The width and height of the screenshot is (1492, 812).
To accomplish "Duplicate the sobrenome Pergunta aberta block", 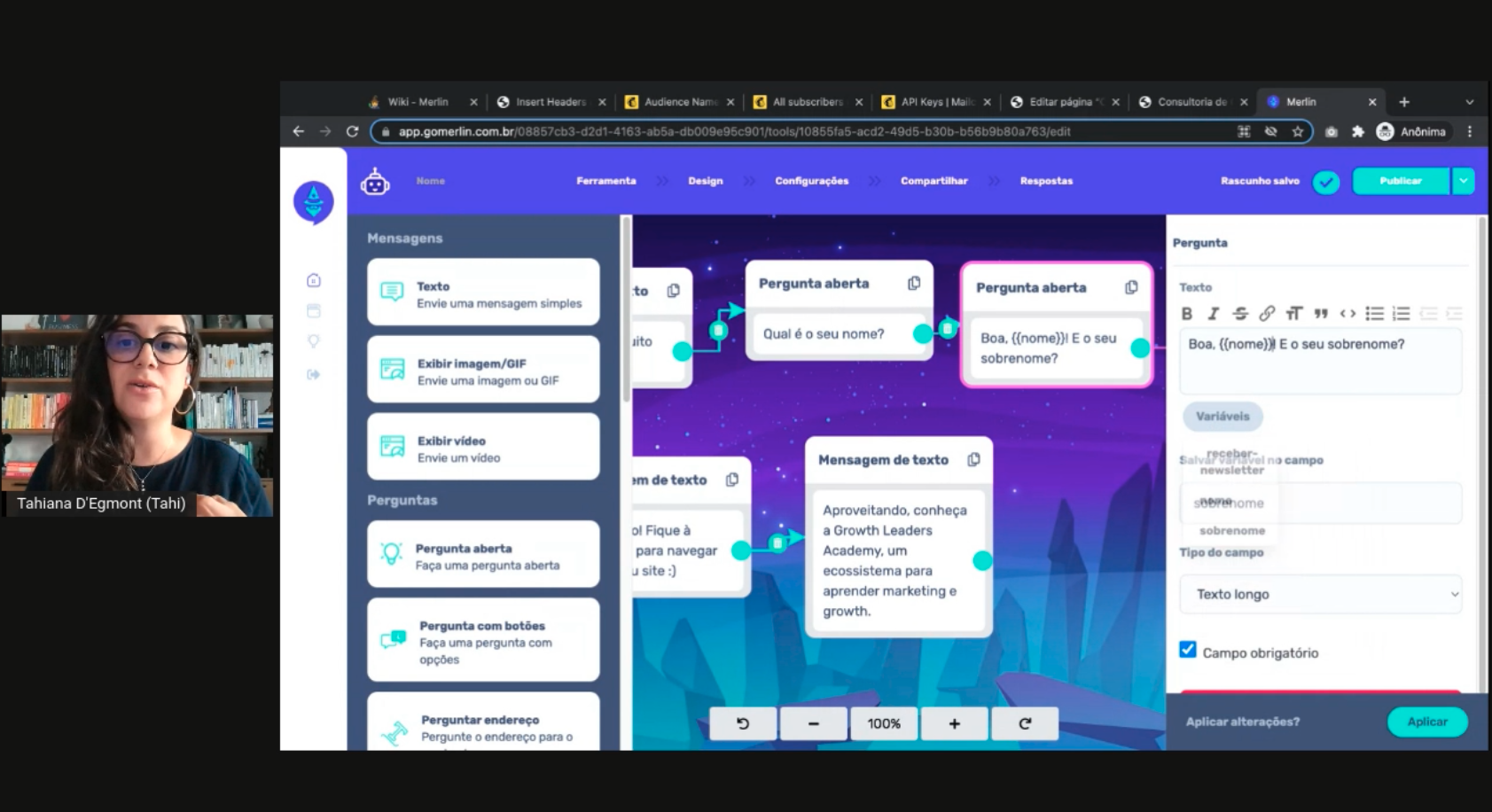I will click(x=1131, y=287).
